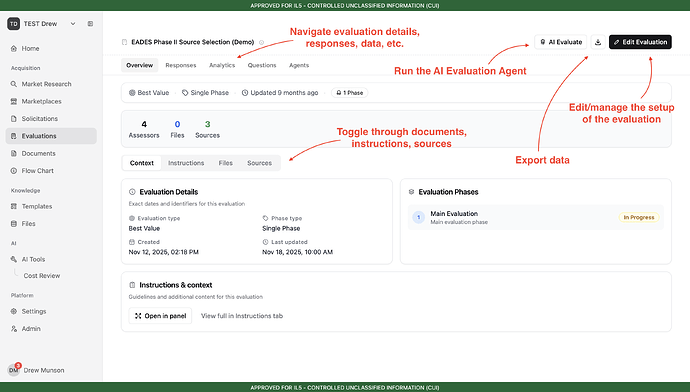
Task: Click the info icon beside evaluation title
Action: click(261, 42)
